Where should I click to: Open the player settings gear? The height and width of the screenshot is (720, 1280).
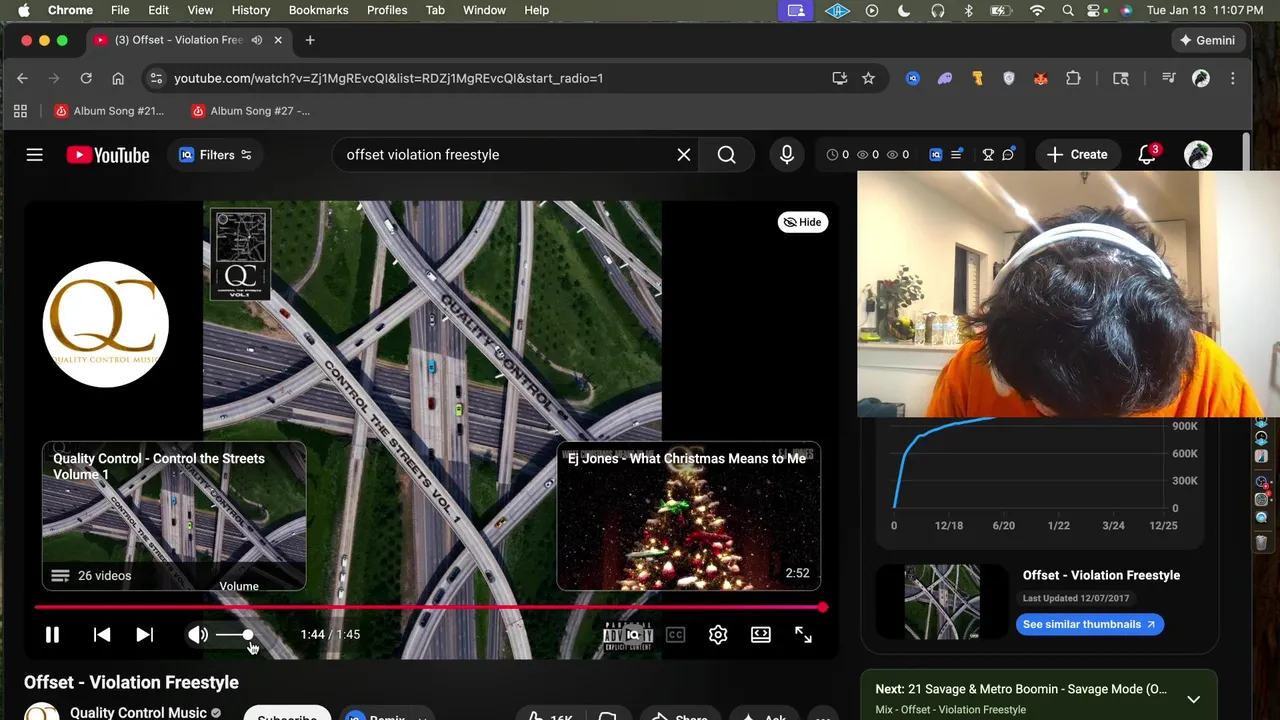click(x=718, y=635)
